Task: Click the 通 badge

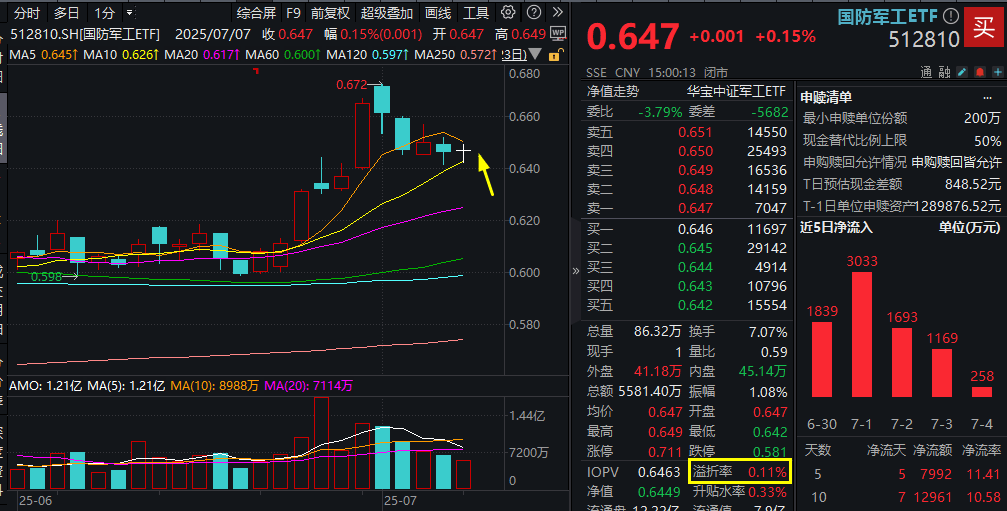Action: point(925,73)
